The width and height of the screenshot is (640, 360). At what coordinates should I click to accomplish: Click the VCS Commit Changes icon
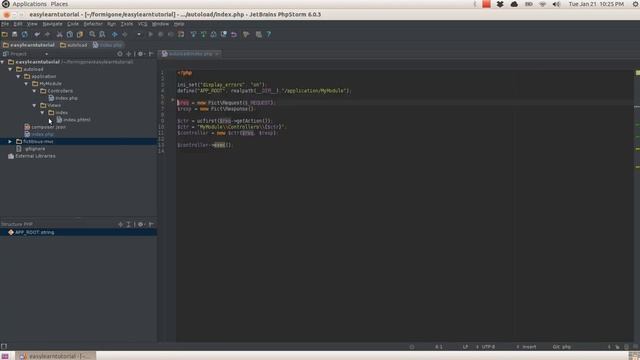coord(203,34)
